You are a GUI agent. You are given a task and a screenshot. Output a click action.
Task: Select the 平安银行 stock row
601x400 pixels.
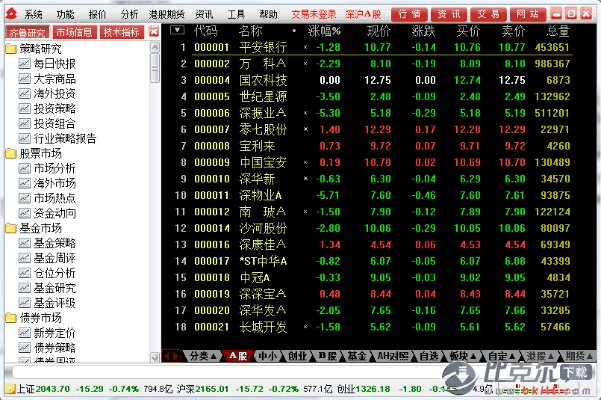[372, 48]
